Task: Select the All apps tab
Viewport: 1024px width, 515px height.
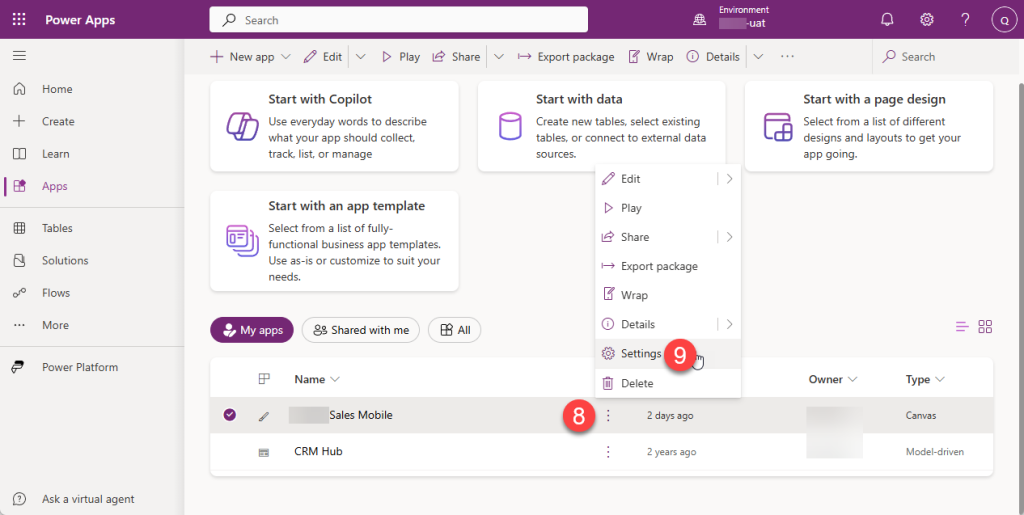Action: click(455, 330)
